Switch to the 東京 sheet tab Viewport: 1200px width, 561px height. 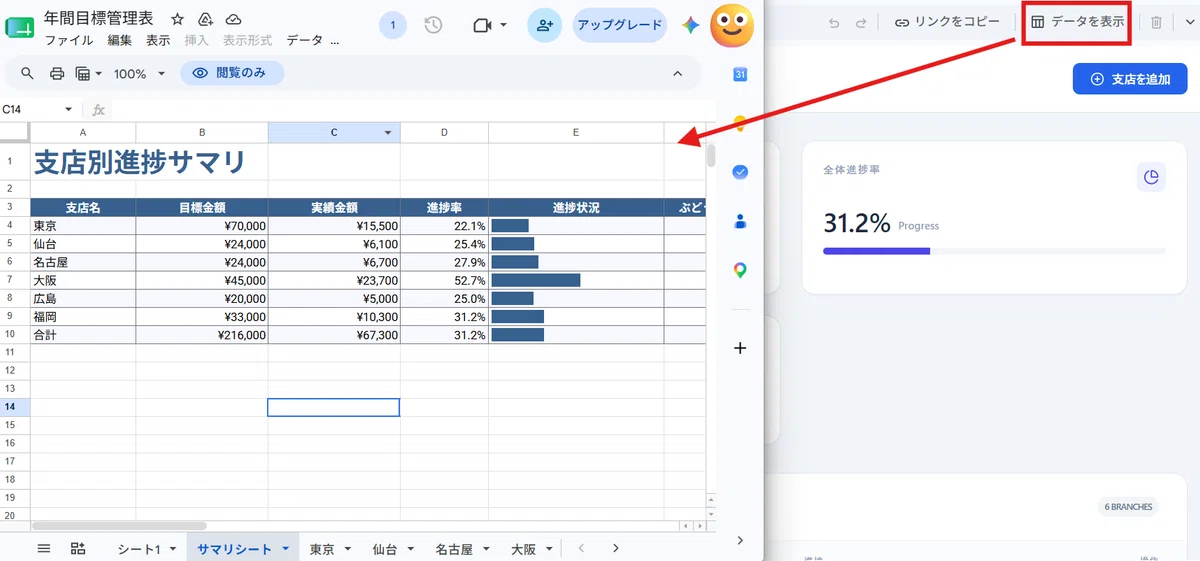click(322, 549)
